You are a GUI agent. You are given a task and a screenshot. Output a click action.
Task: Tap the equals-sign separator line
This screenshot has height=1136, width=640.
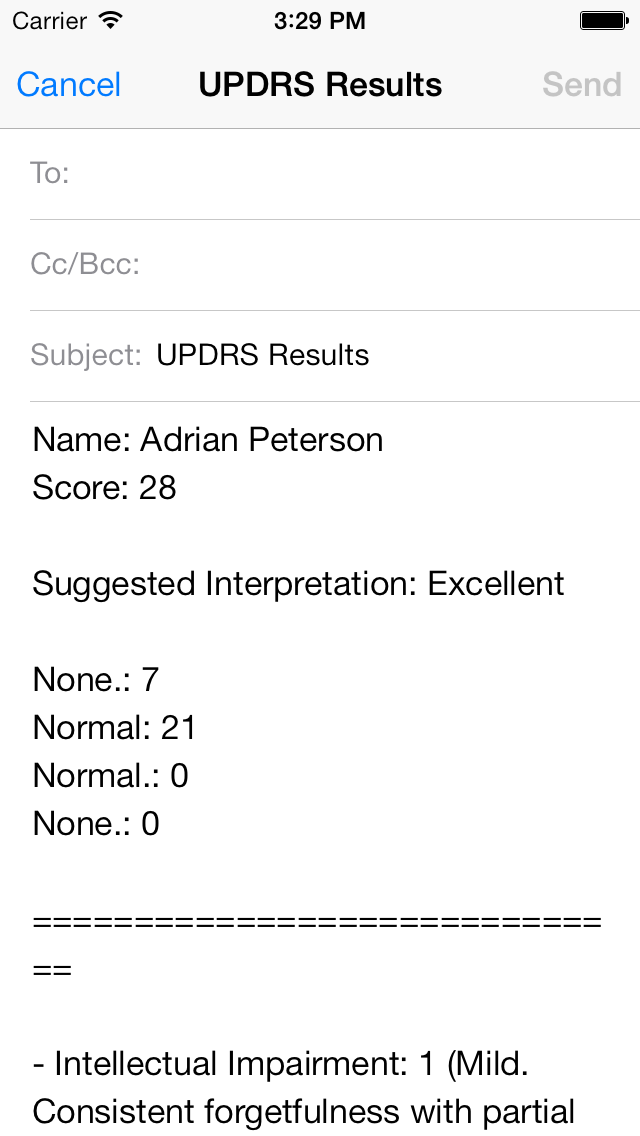coord(317,945)
